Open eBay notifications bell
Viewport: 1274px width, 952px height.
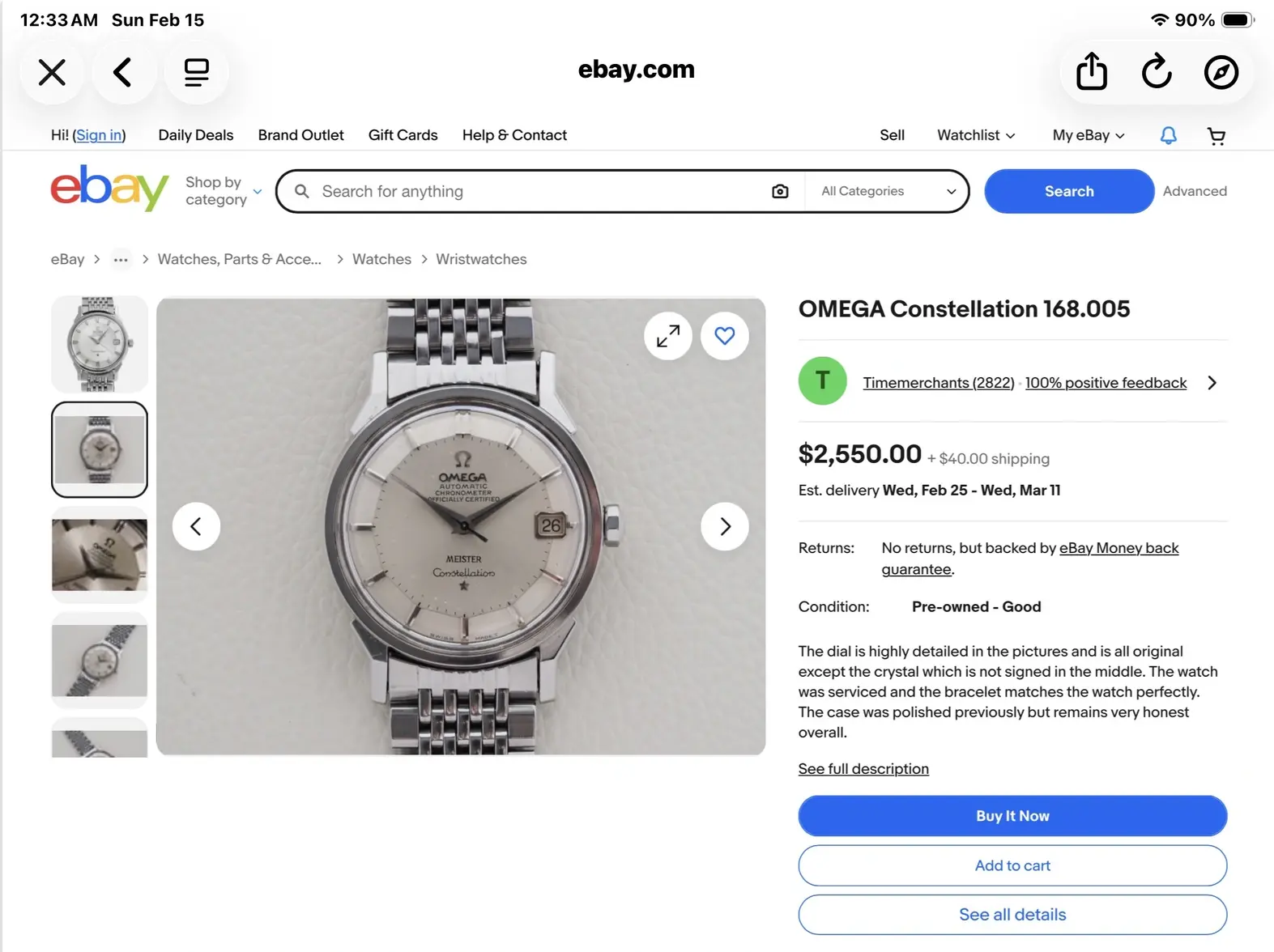click(x=1168, y=135)
